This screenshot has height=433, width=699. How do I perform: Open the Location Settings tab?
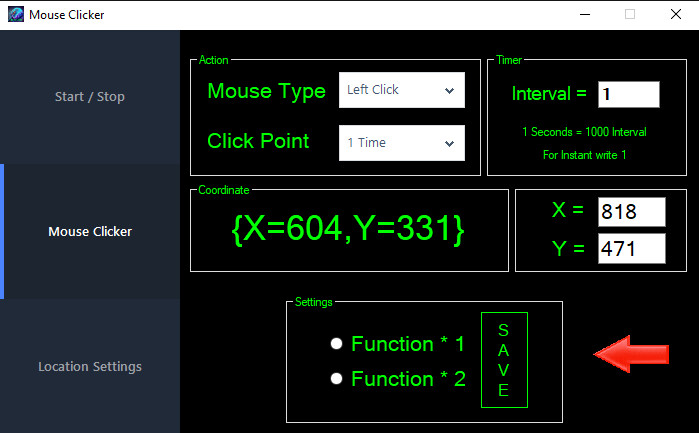point(90,367)
